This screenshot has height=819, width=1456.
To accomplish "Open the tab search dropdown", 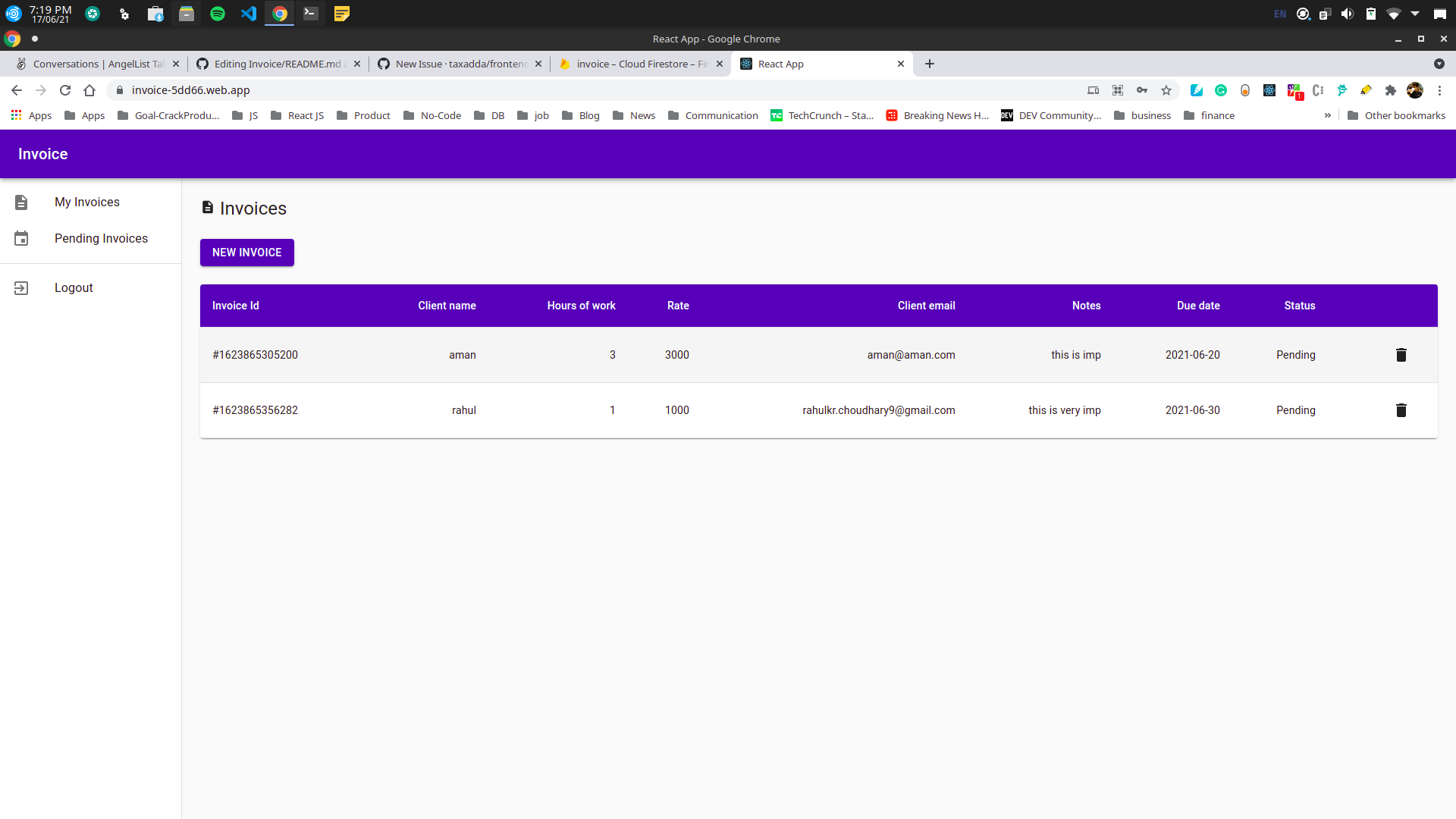I will coord(1439,64).
